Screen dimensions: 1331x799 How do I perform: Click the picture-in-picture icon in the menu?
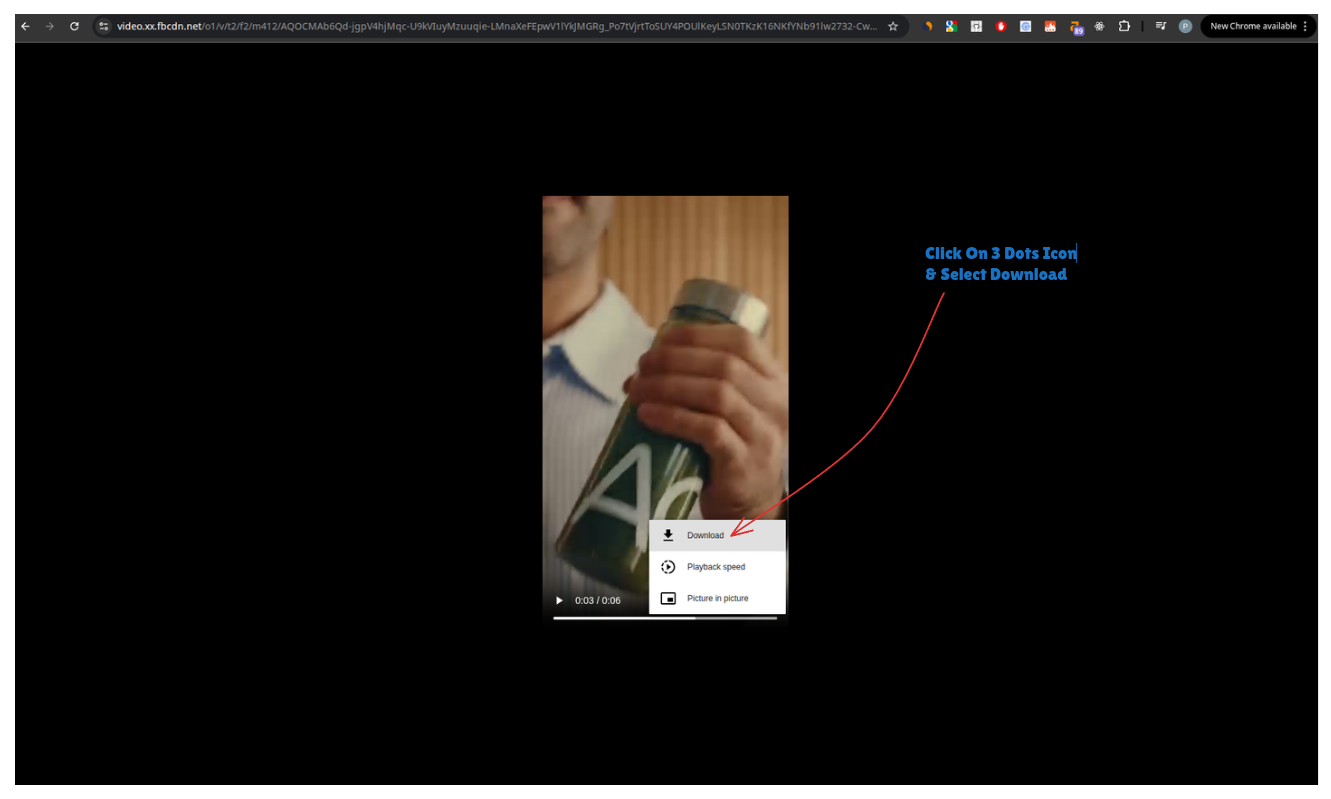pyautogui.click(x=668, y=598)
